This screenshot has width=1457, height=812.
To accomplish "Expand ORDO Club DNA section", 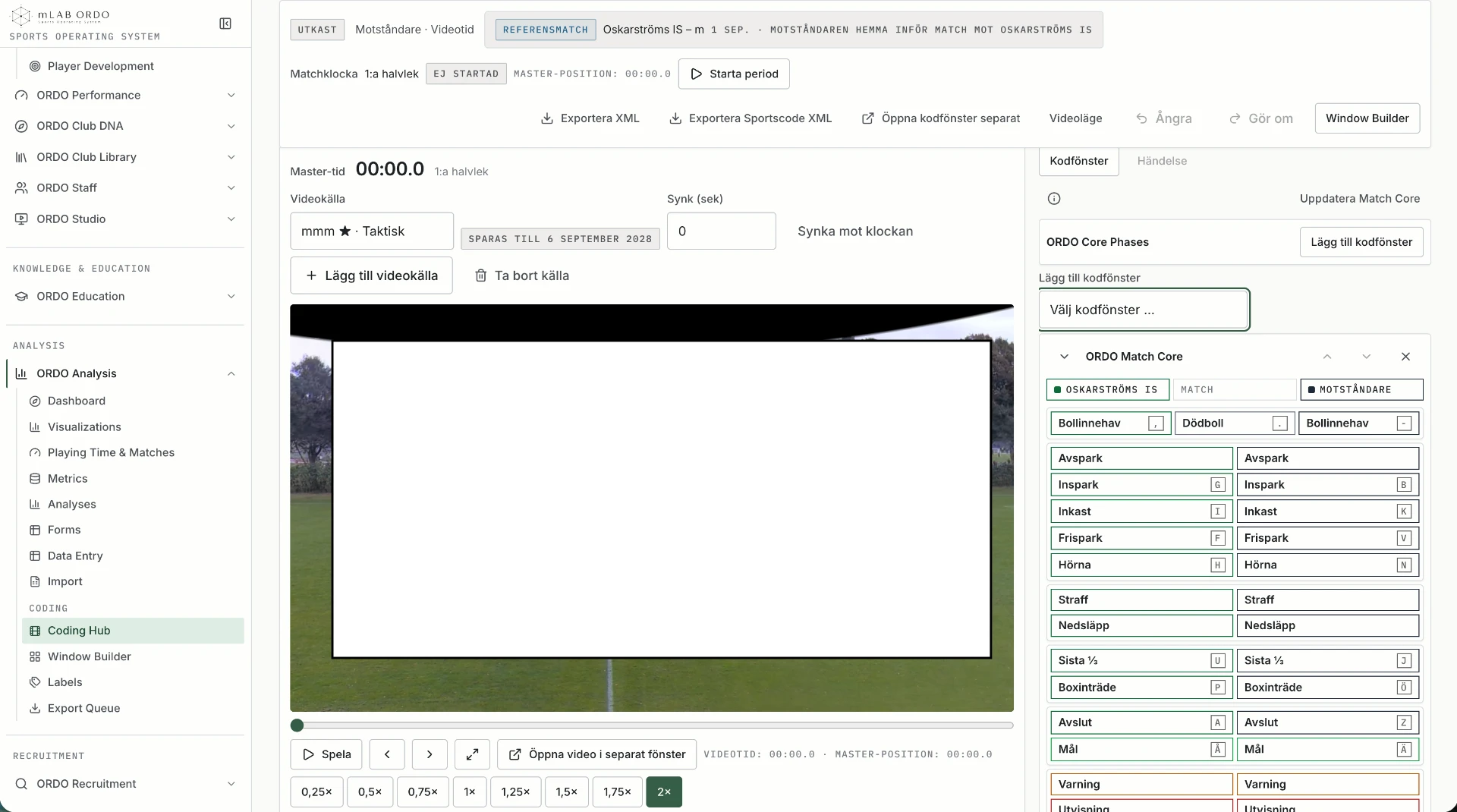I will pos(126,126).
